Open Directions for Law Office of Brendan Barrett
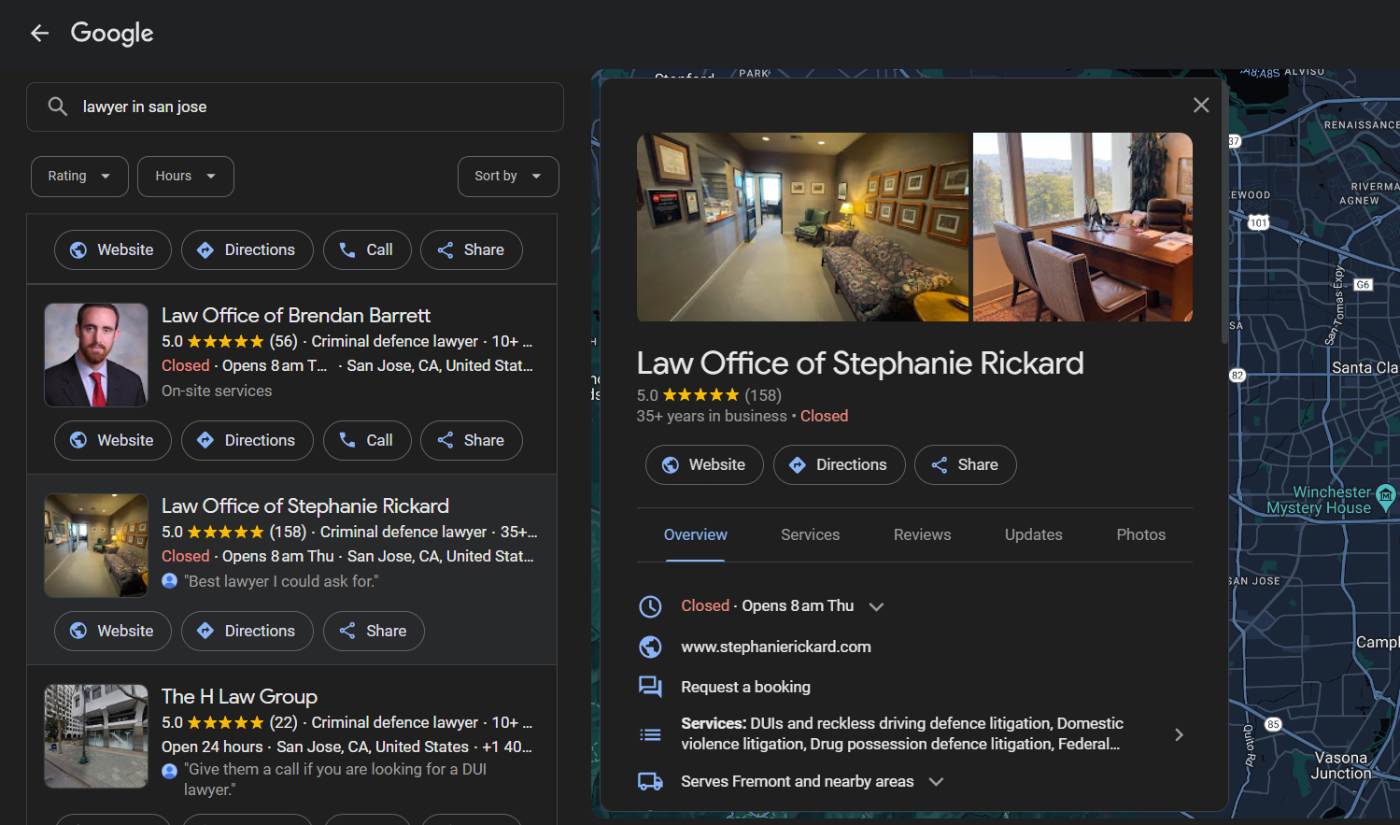This screenshot has width=1400, height=825. click(x=246, y=440)
